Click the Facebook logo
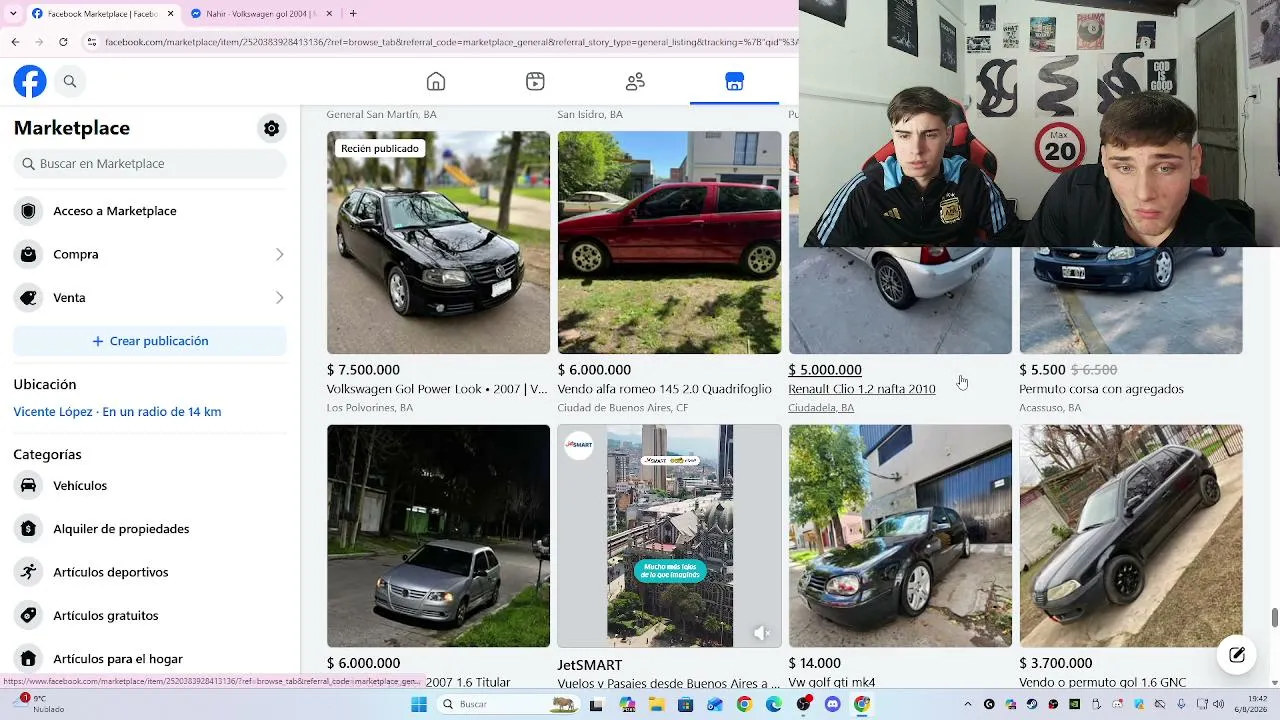 [x=30, y=81]
